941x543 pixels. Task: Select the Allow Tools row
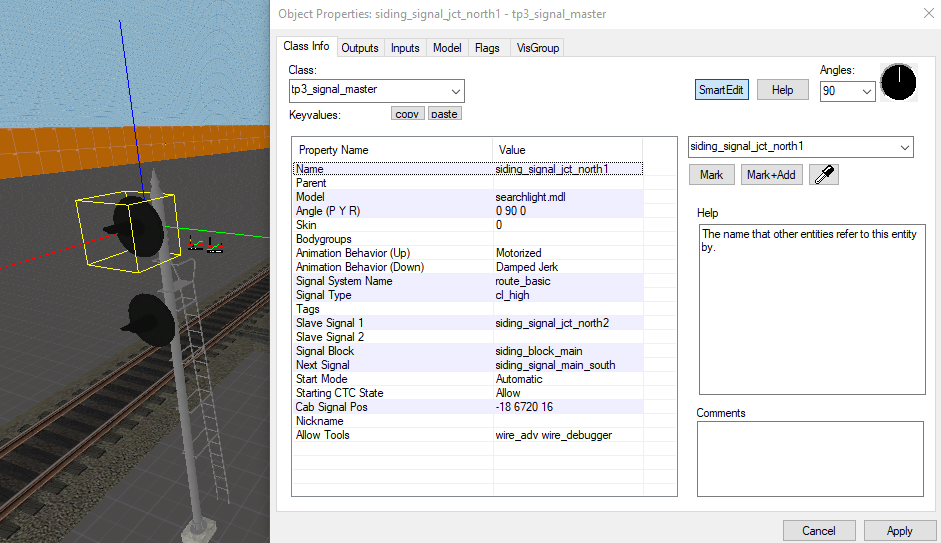pyautogui.click(x=468, y=435)
